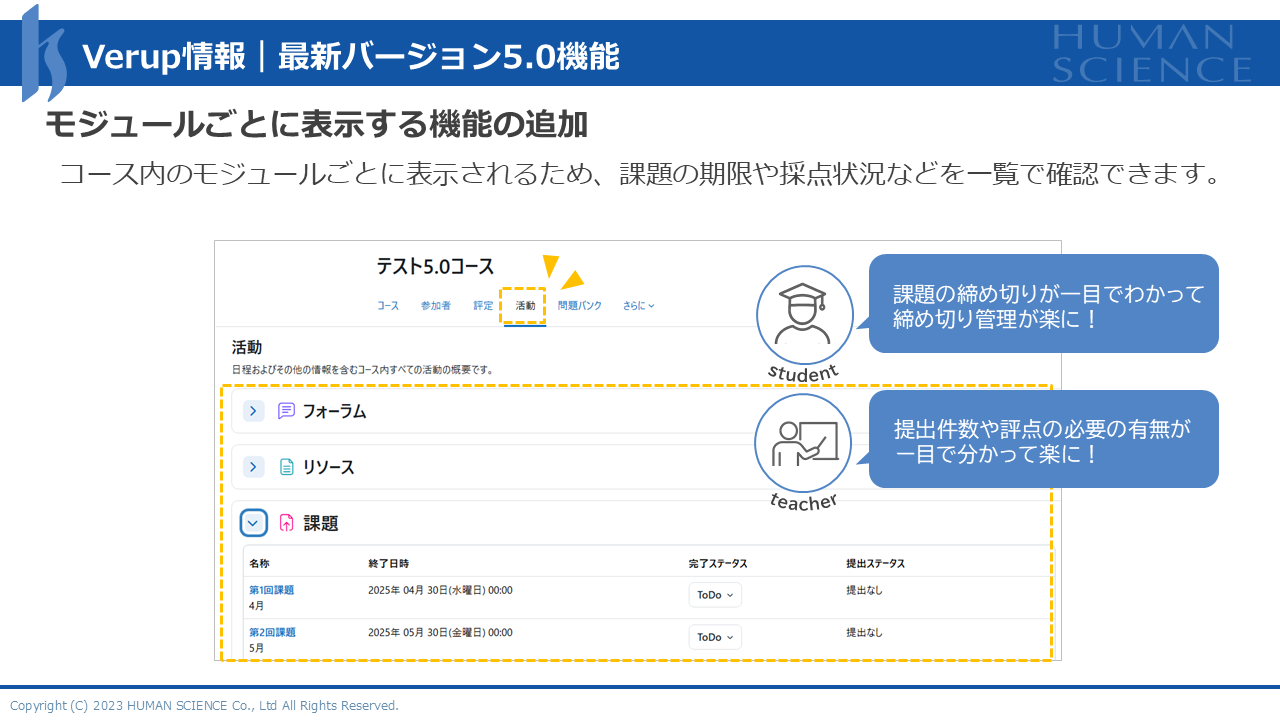Select the 評定 tab
This screenshot has height=720, width=1280.
click(483, 306)
